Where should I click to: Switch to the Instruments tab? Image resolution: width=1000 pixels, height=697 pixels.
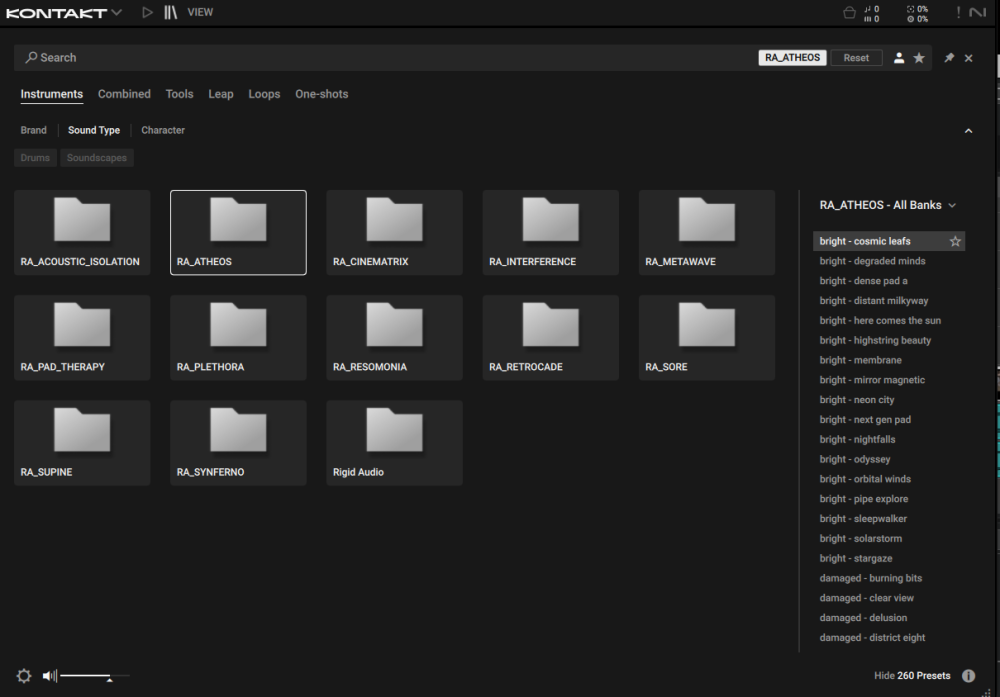[x=52, y=94]
